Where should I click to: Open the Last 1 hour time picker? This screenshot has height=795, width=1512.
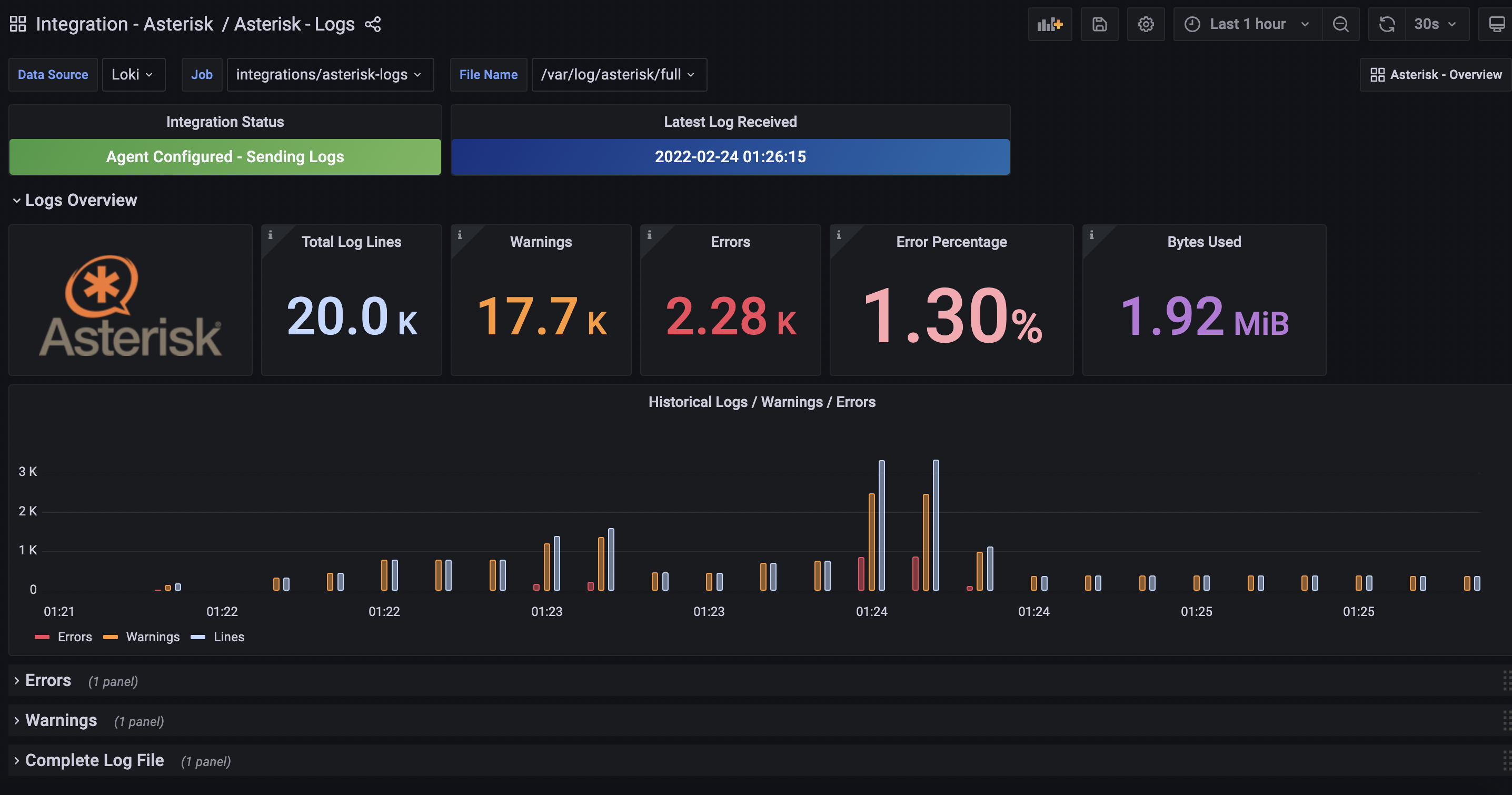(x=1247, y=24)
